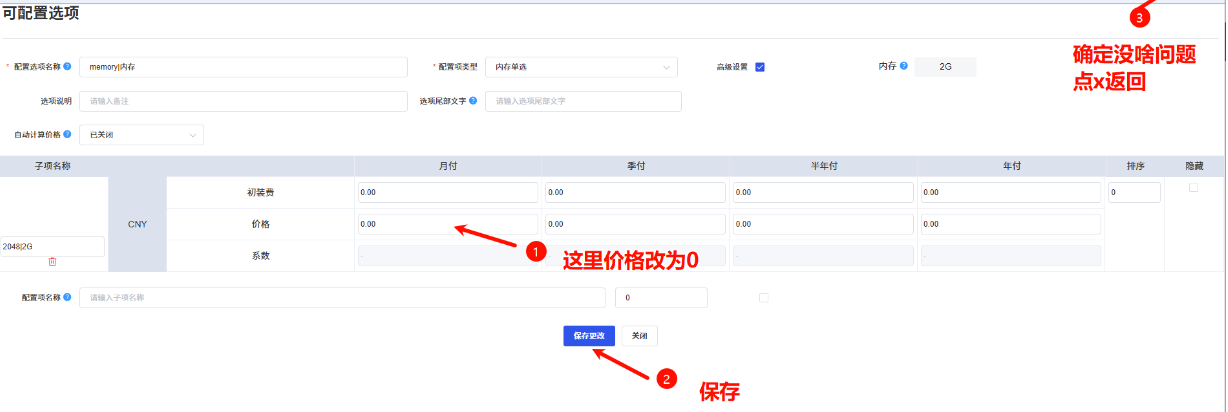Click the 价格 年付 input
The image size is (1228, 412).
1010,224
